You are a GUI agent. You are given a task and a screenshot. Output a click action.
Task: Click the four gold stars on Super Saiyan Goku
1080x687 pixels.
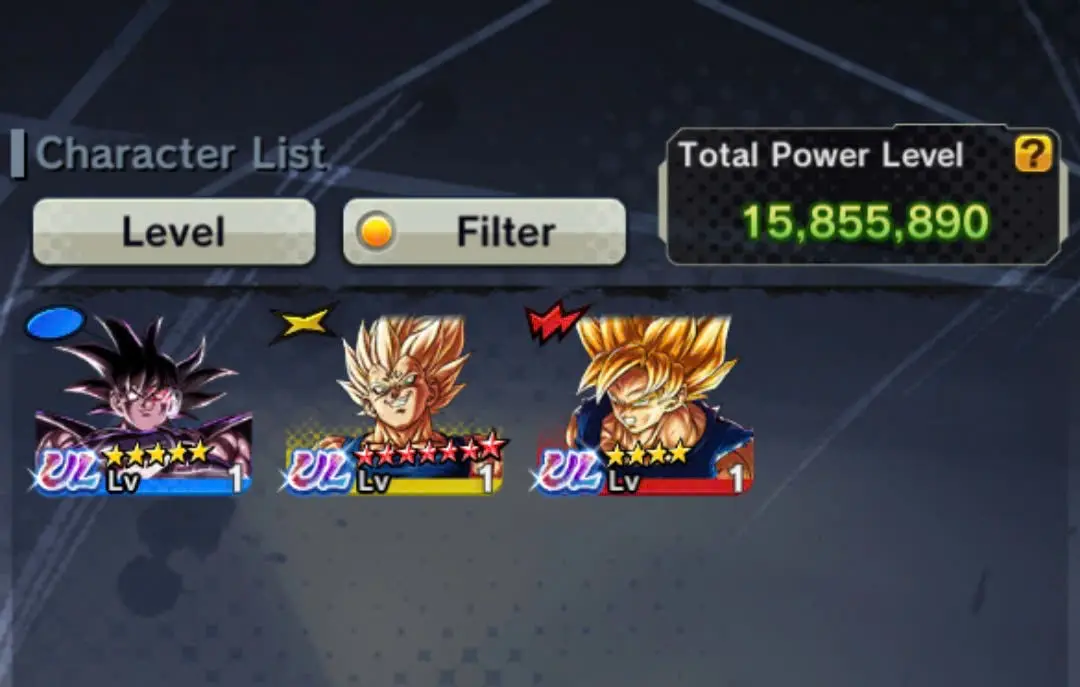click(647, 453)
